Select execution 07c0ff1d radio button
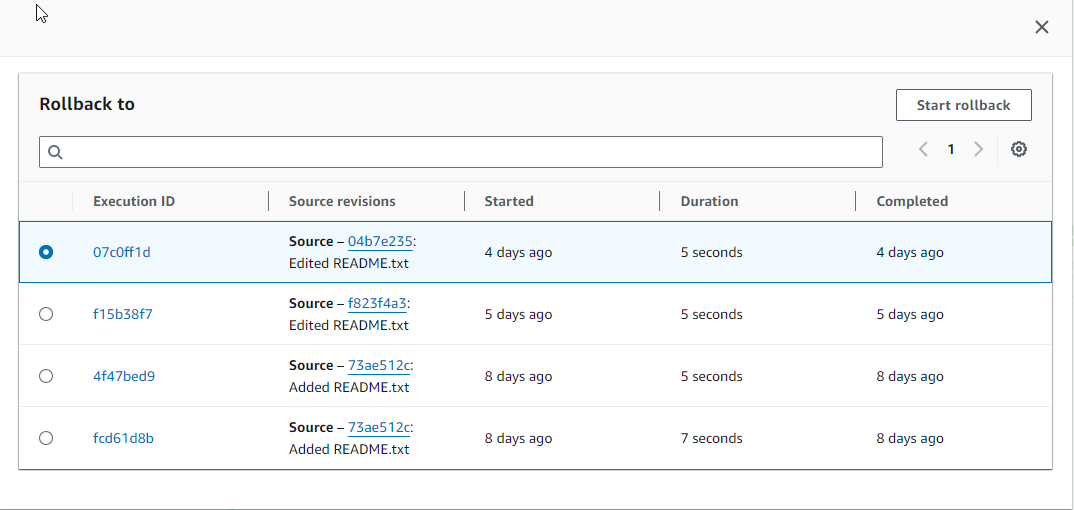Viewport: 1074px width, 510px height. 46,252
